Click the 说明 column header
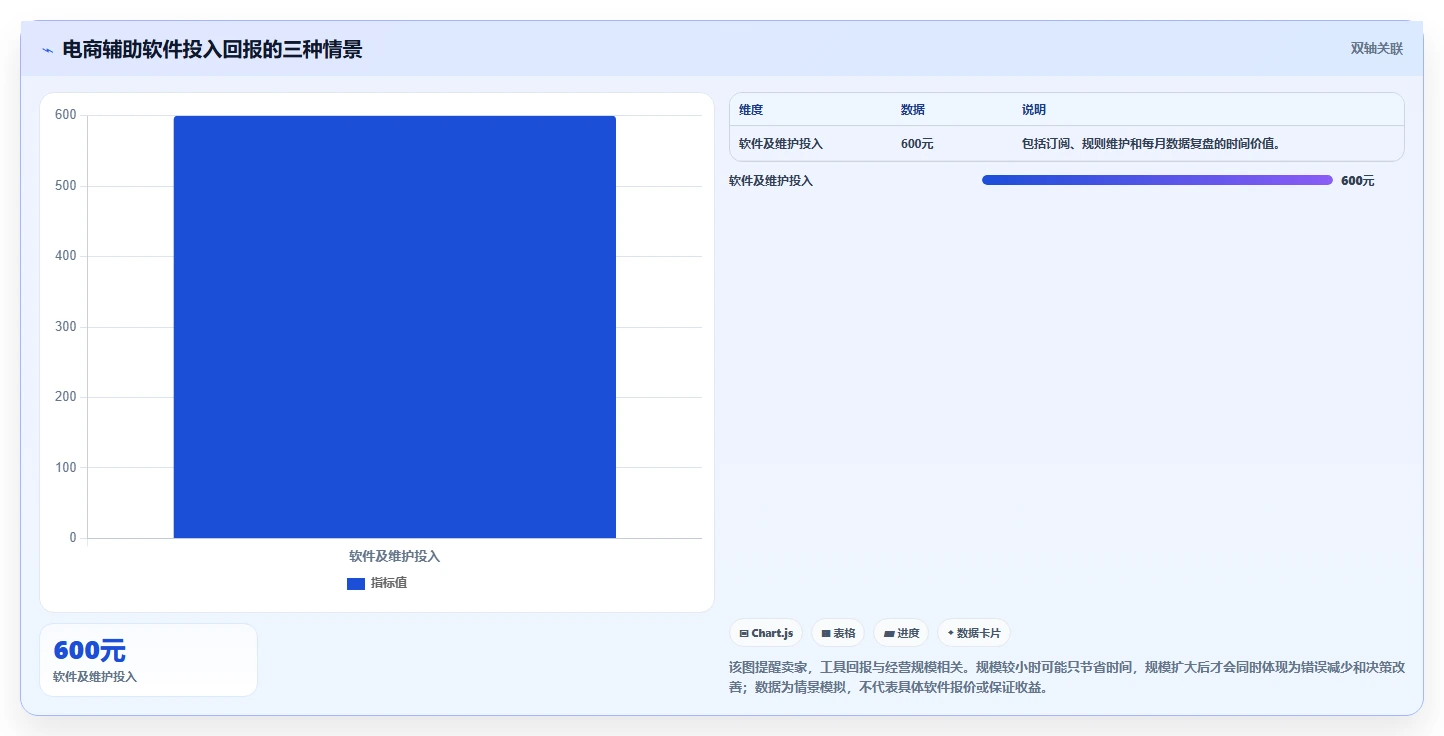Screen dimensions: 1444x736 click(x=1034, y=110)
